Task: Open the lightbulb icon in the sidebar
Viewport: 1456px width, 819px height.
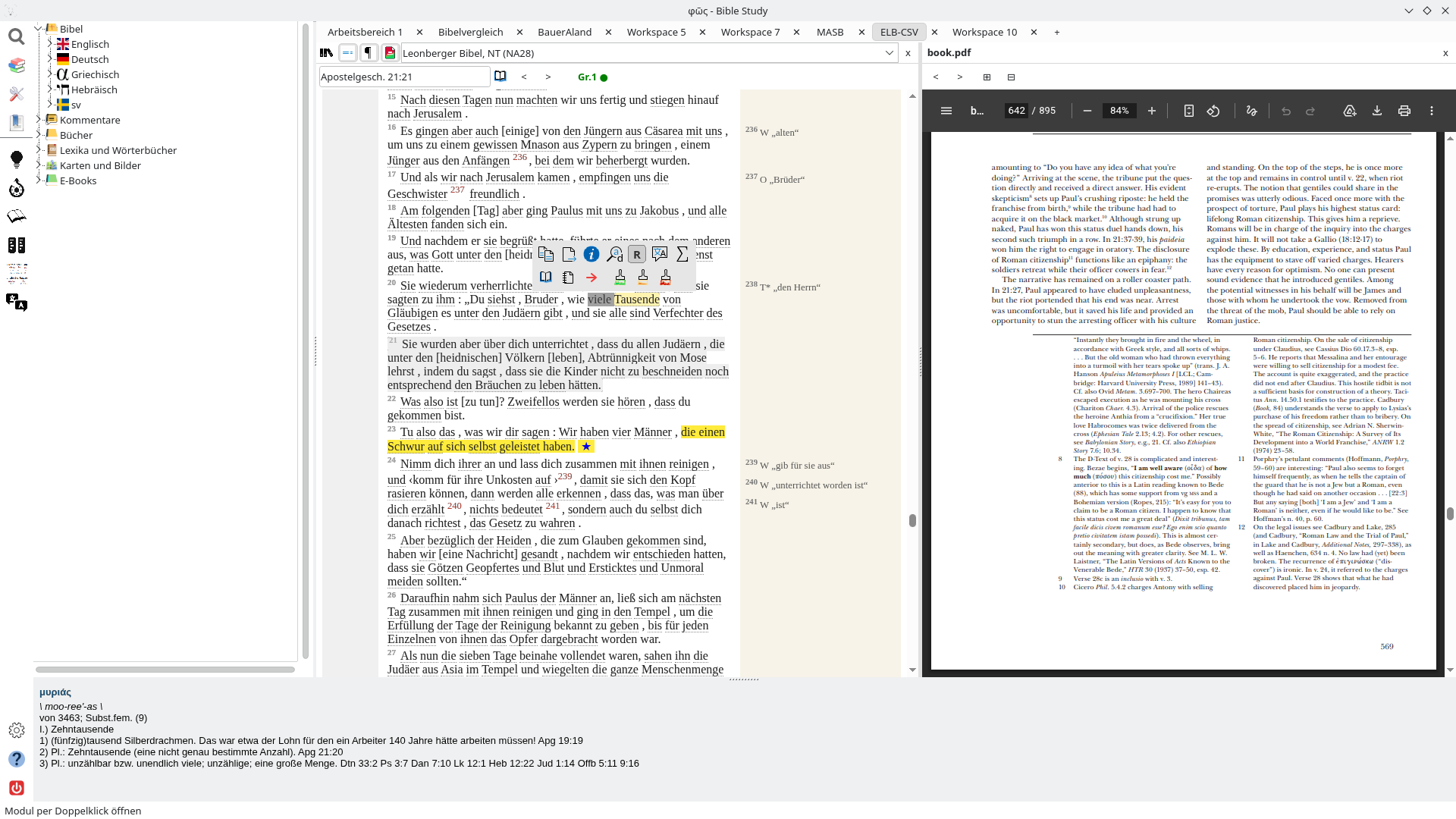Action: click(x=16, y=159)
